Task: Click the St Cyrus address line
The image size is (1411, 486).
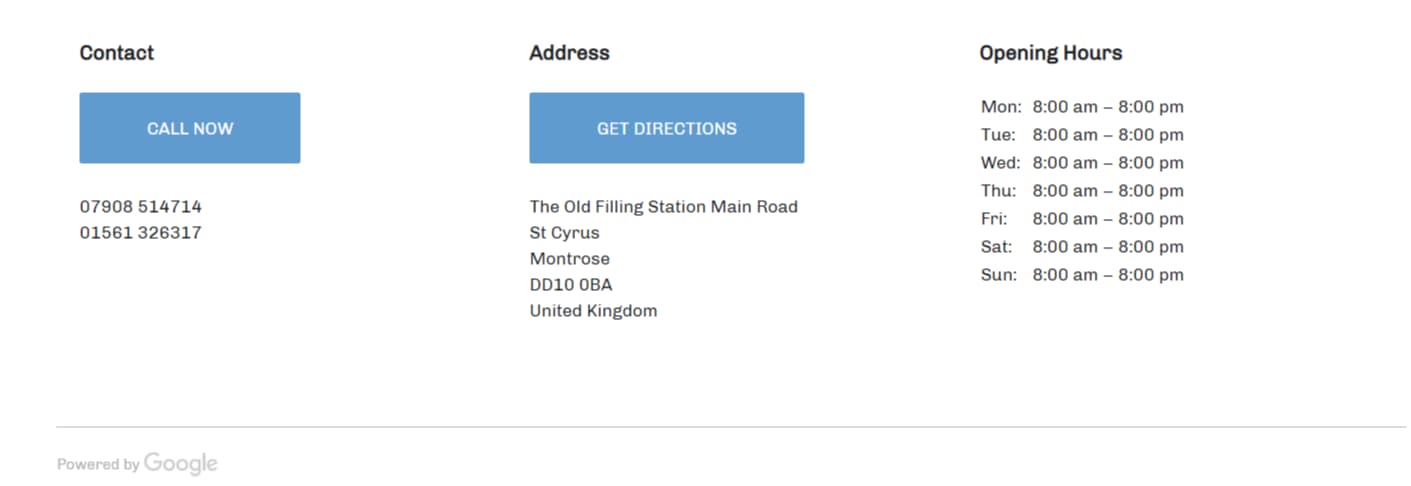Action: coord(565,233)
